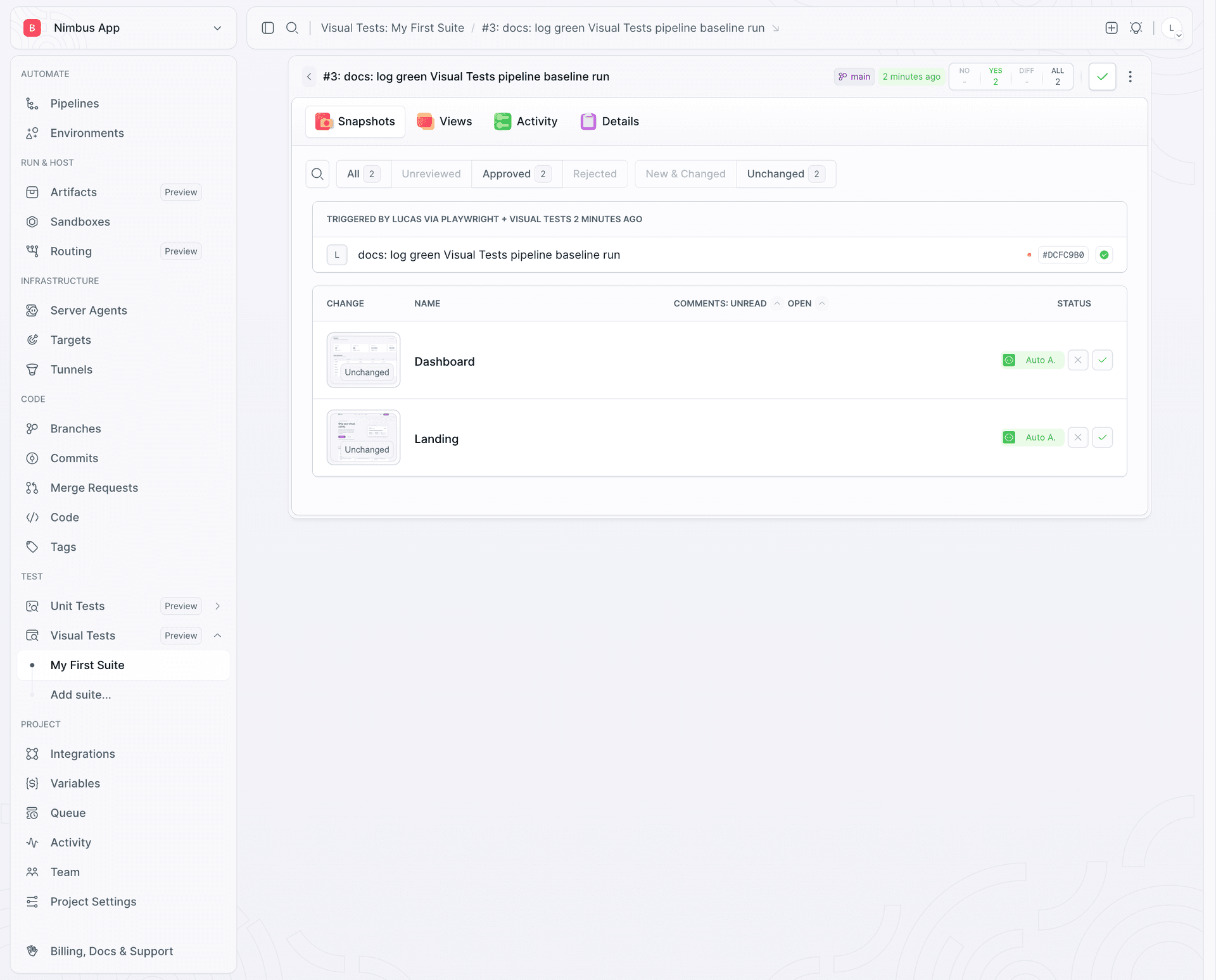Toggle the sidebar panel icon
Viewport: 1216px width, 980px height.
coord(268,28)
